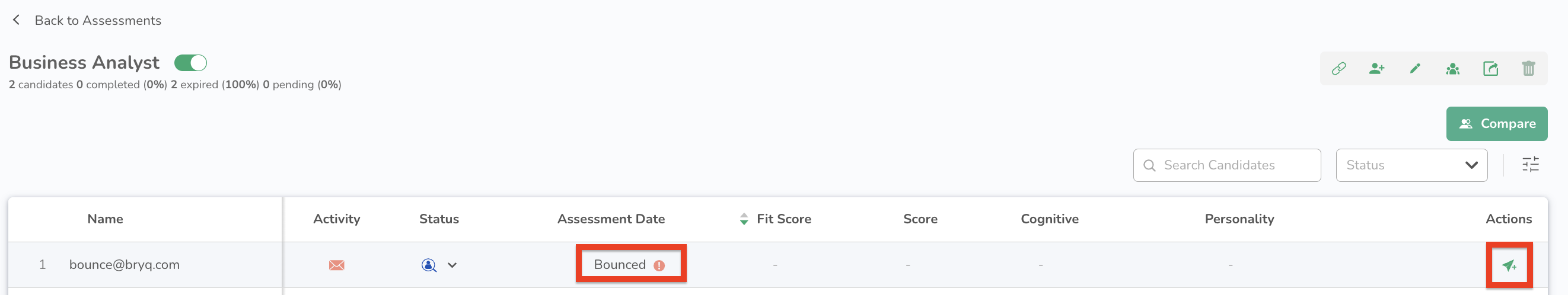Open the Status filter dropdown
Screen dimensions: 1568x295
tap(1411, 165)
